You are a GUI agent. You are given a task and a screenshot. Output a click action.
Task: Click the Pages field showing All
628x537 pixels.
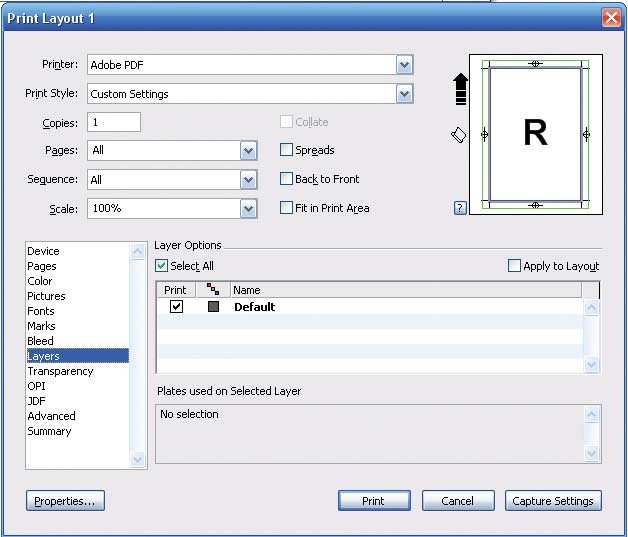[164, 151]
